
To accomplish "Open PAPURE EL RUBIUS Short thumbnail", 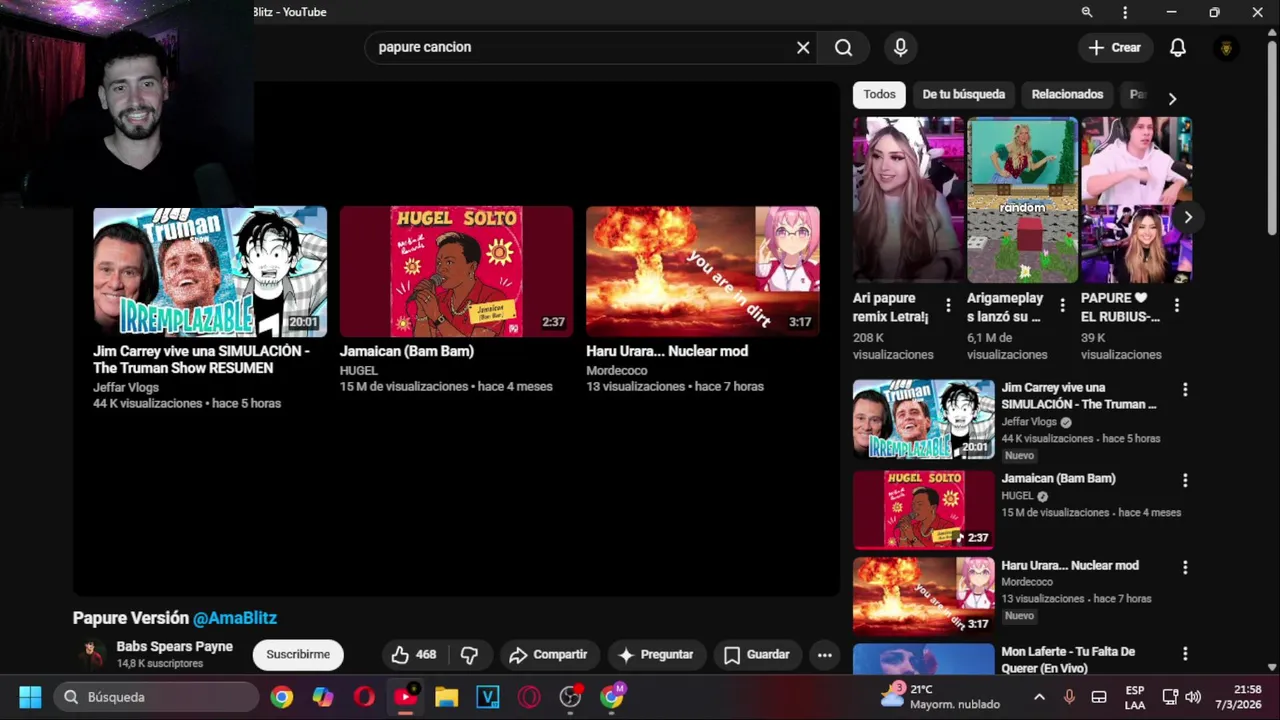I will 1136,200.
